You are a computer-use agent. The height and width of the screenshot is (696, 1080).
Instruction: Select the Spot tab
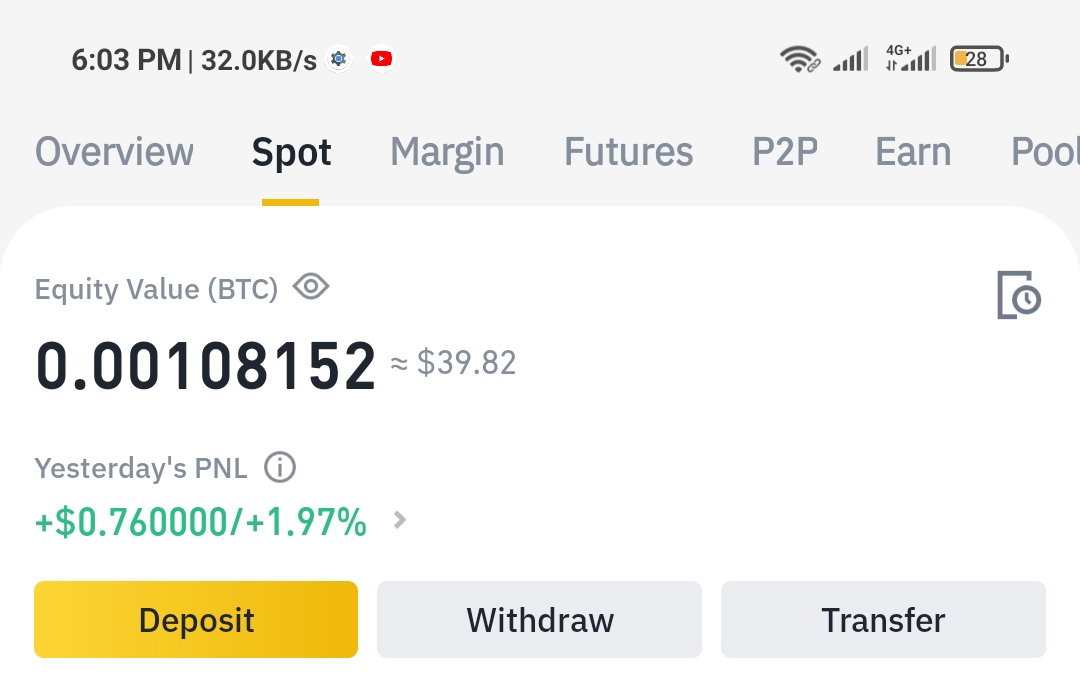tap(291, 153)
